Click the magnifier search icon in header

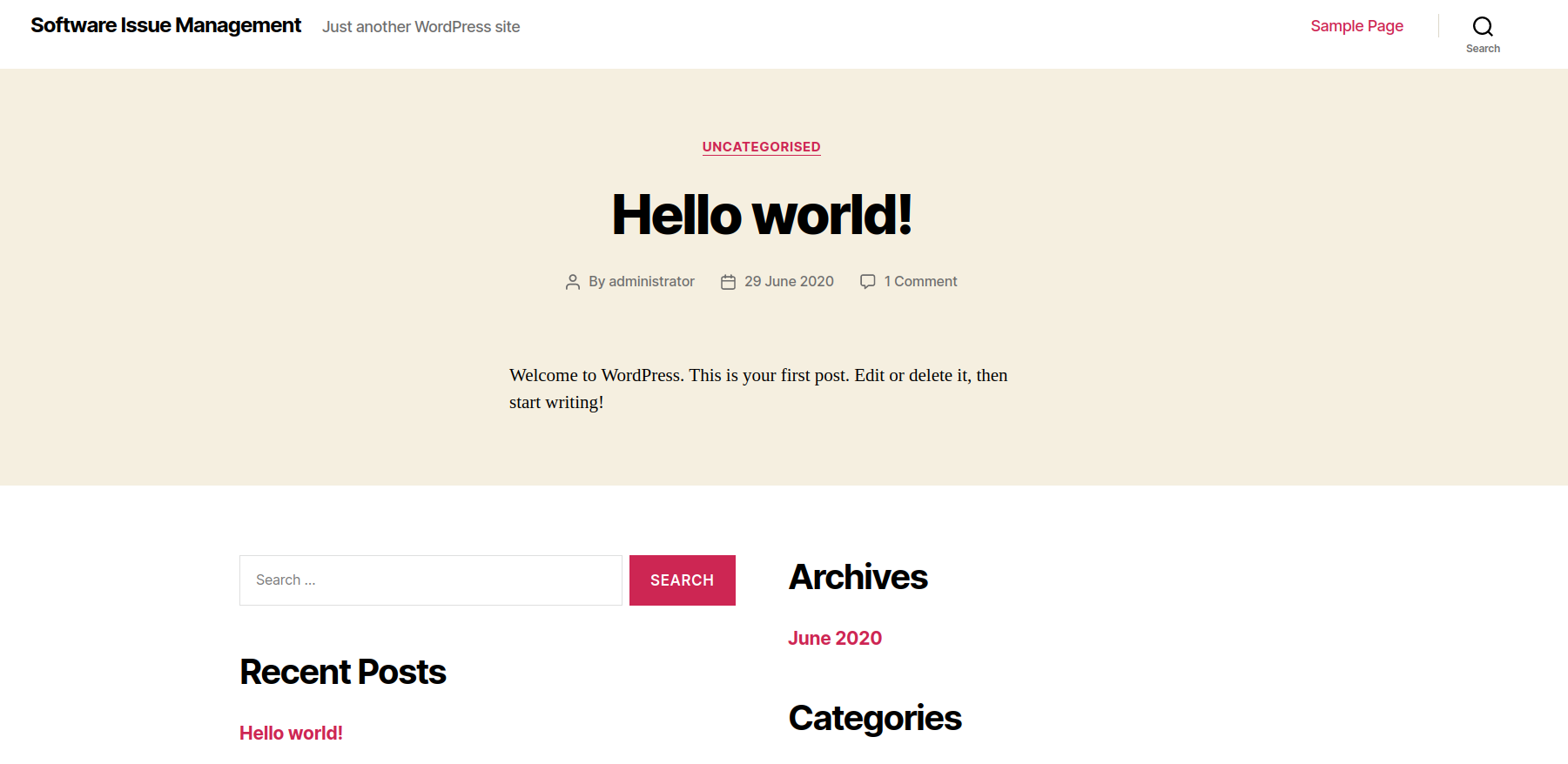[1482, 27]
